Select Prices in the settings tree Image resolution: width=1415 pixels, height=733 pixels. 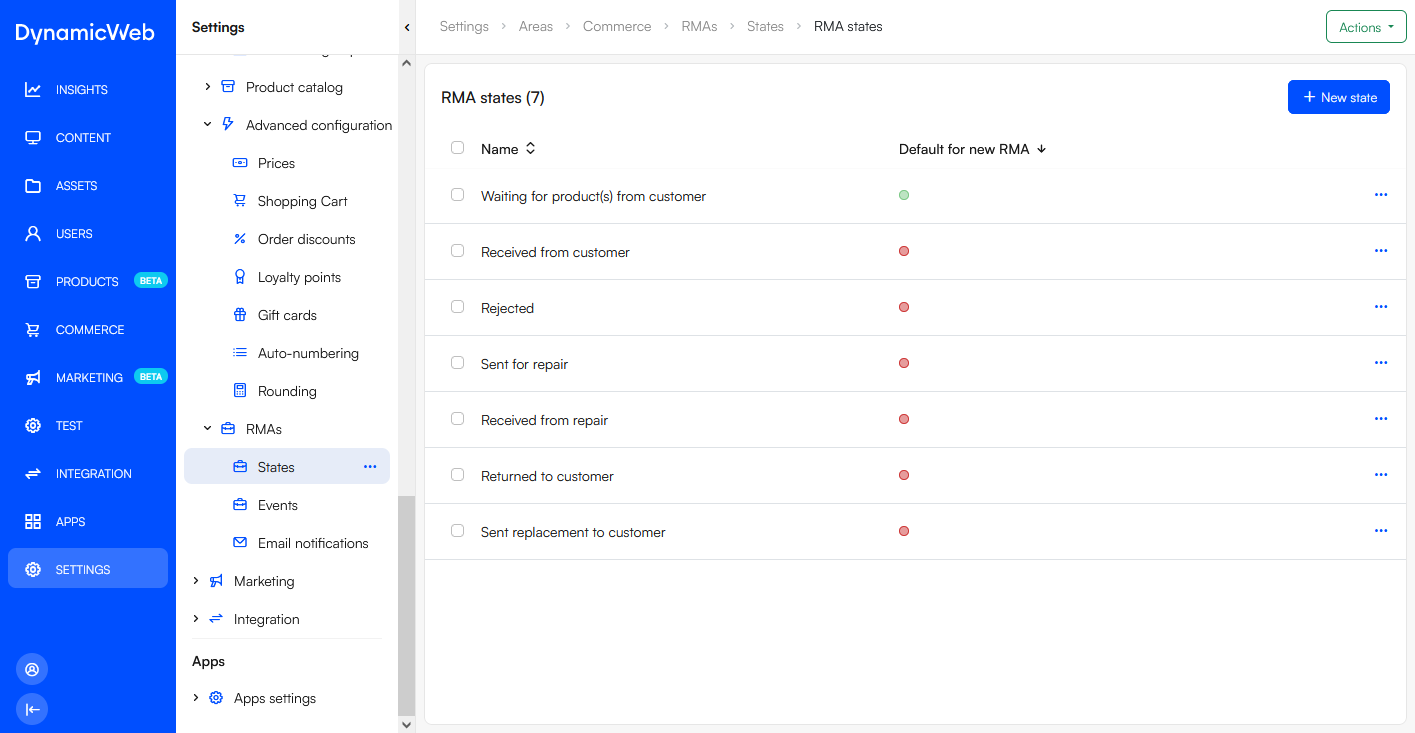(276, 163)
